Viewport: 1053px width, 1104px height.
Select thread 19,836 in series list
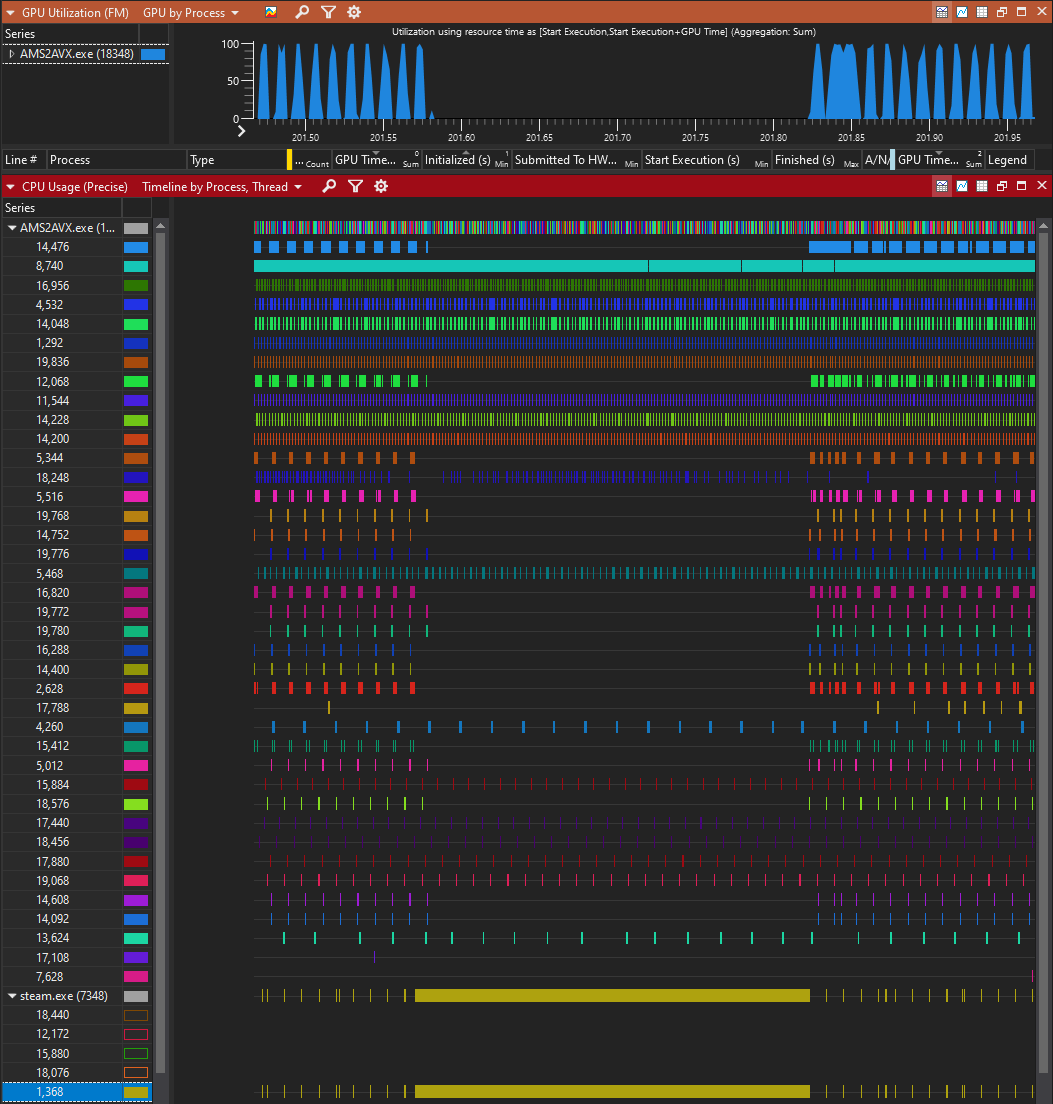53,362
